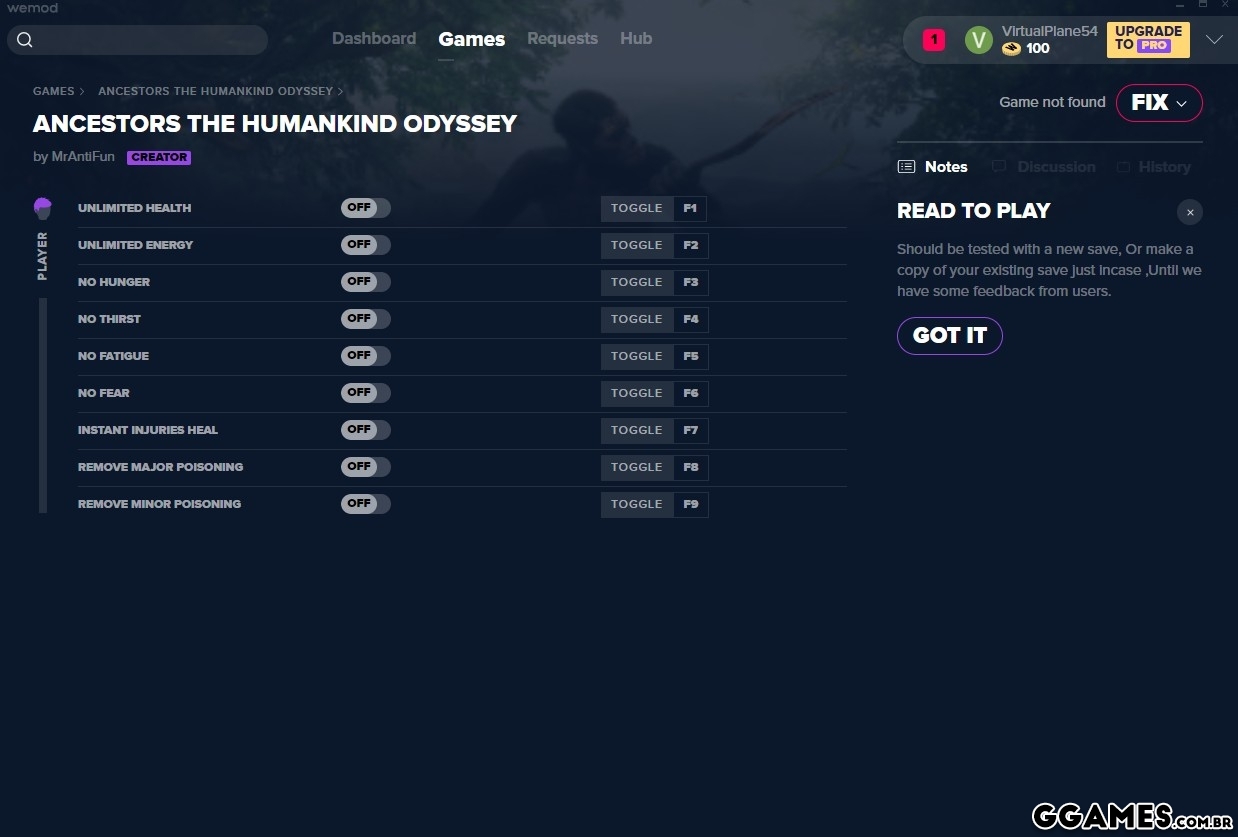Open the Hub tab

pos(636,39)
